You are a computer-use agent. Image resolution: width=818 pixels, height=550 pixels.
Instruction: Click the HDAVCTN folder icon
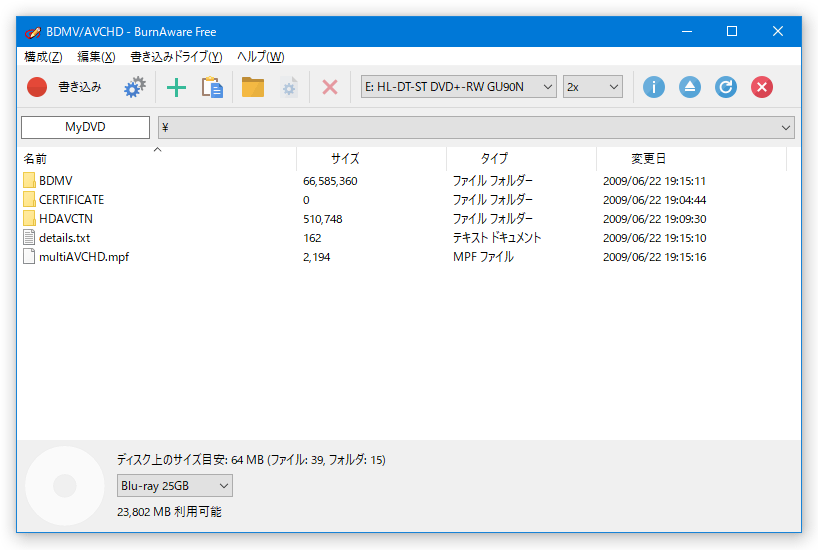(29, 218)
